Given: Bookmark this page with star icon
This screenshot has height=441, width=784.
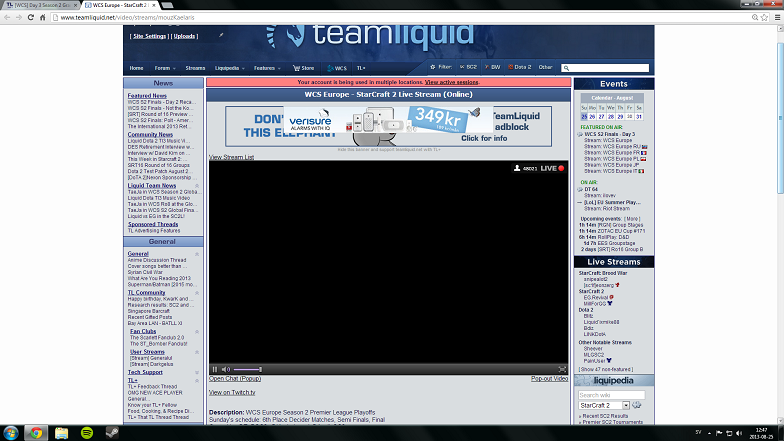Looking at the screenshot, I should click(x=764, y=17).
